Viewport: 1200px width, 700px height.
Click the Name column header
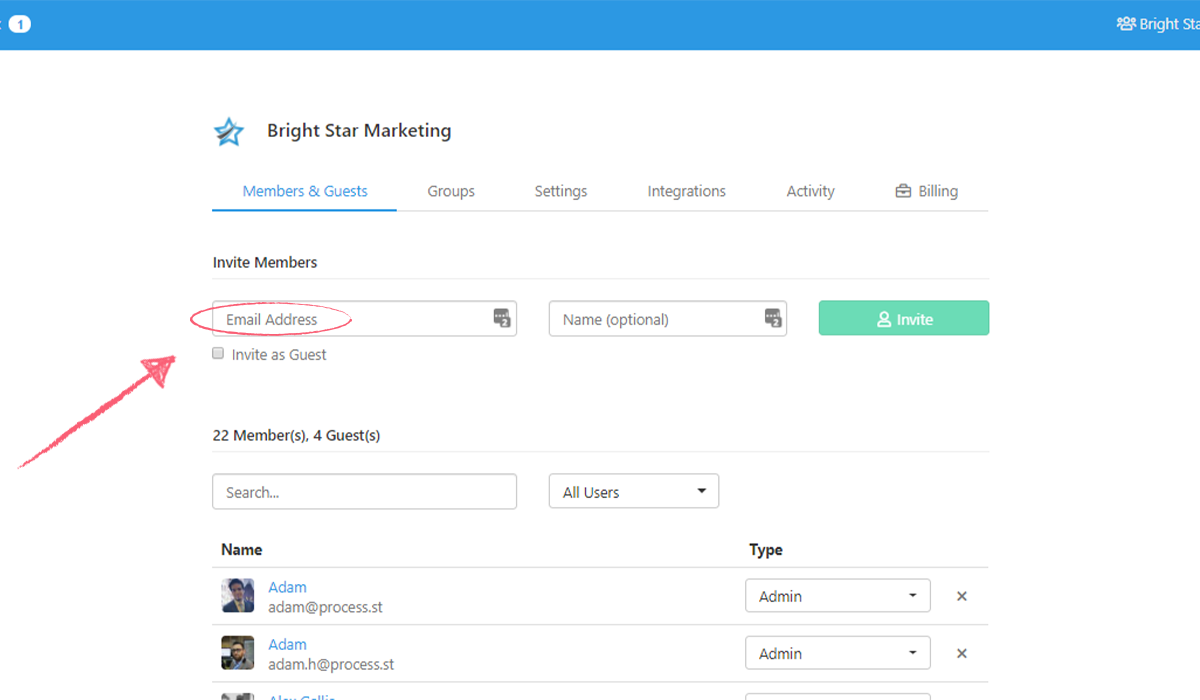pyautogui.click(x=242, y=549)
